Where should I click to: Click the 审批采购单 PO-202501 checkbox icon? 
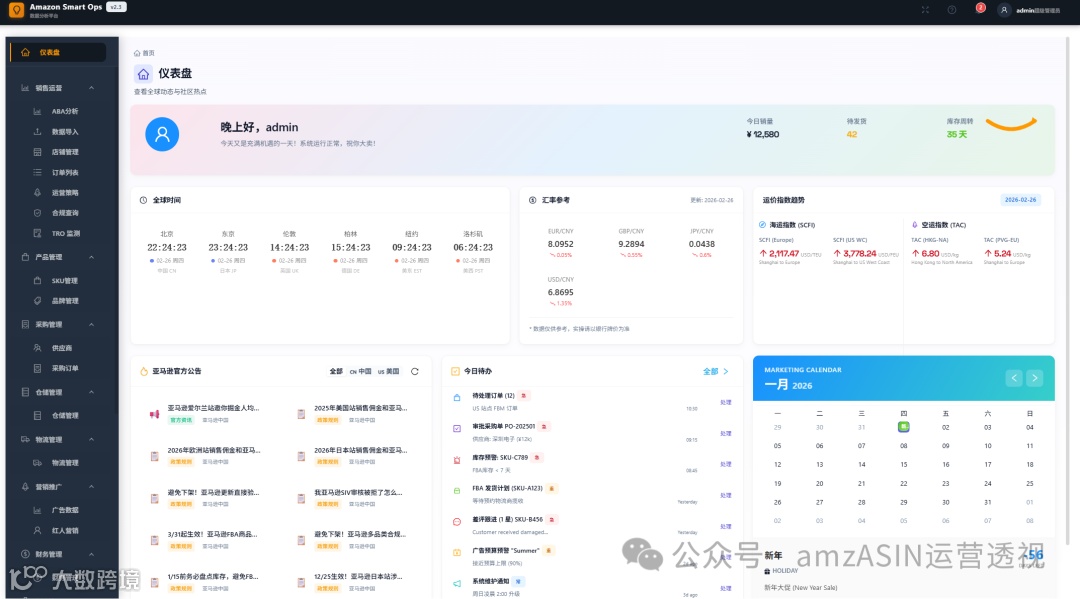pyautogui.click(x=457, y=428)
